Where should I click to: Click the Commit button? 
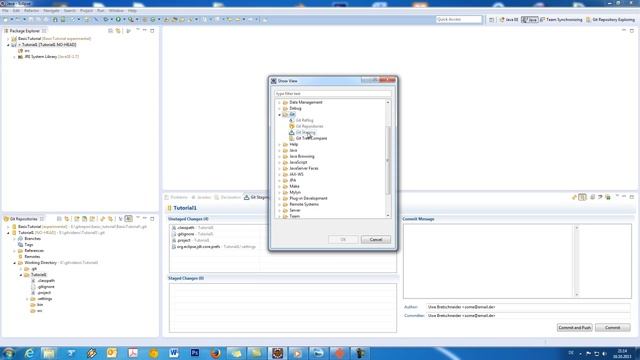[612, 328]
